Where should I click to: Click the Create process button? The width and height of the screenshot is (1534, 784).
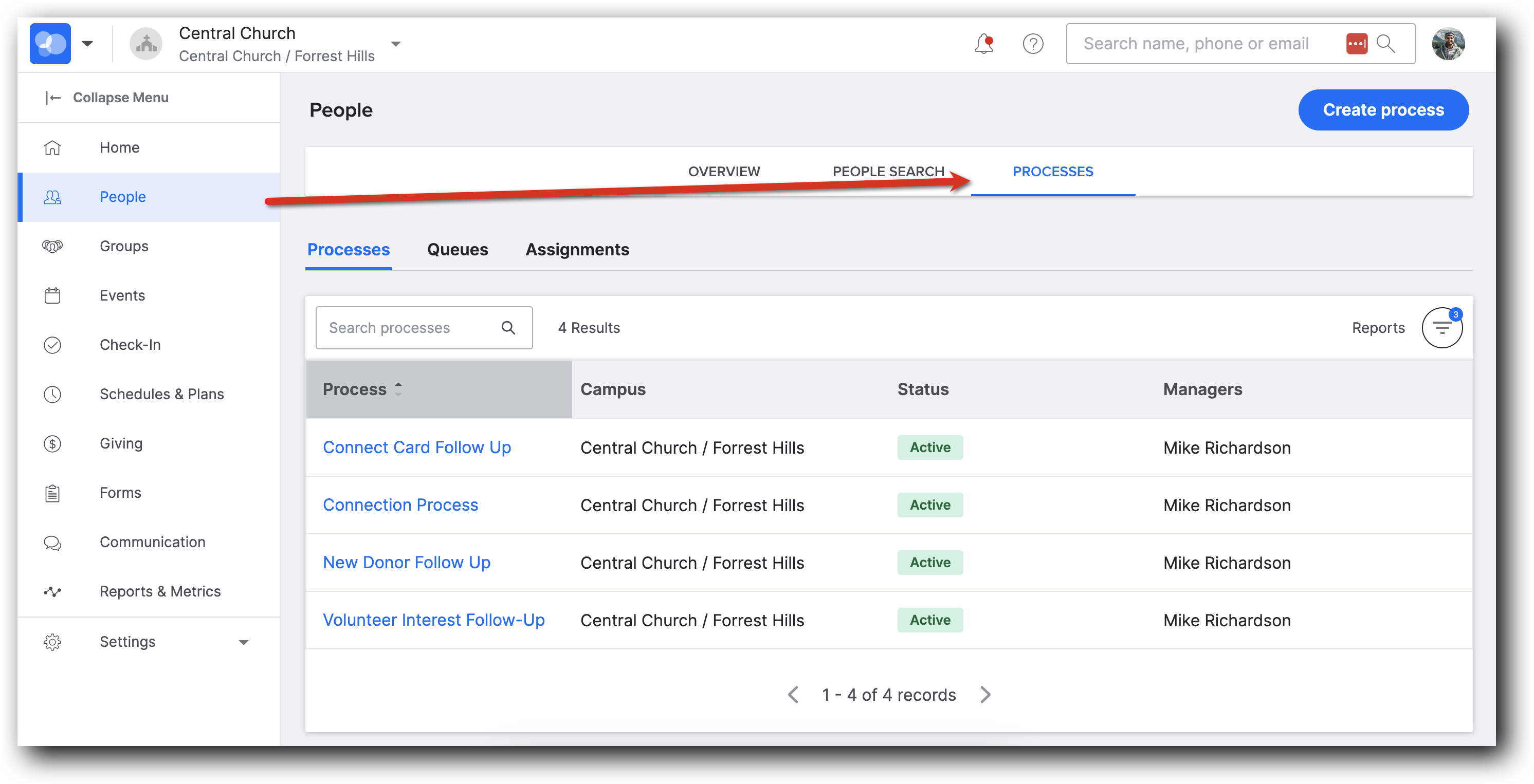pyautogui.click(x=1383, y=110)
